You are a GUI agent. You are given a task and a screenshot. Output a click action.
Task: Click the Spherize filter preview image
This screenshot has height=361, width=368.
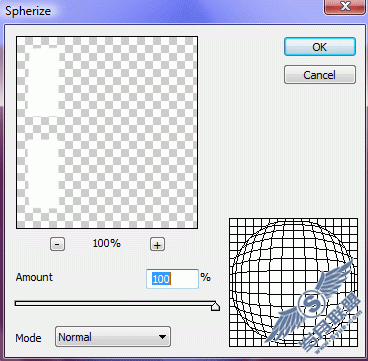[107, 132]
